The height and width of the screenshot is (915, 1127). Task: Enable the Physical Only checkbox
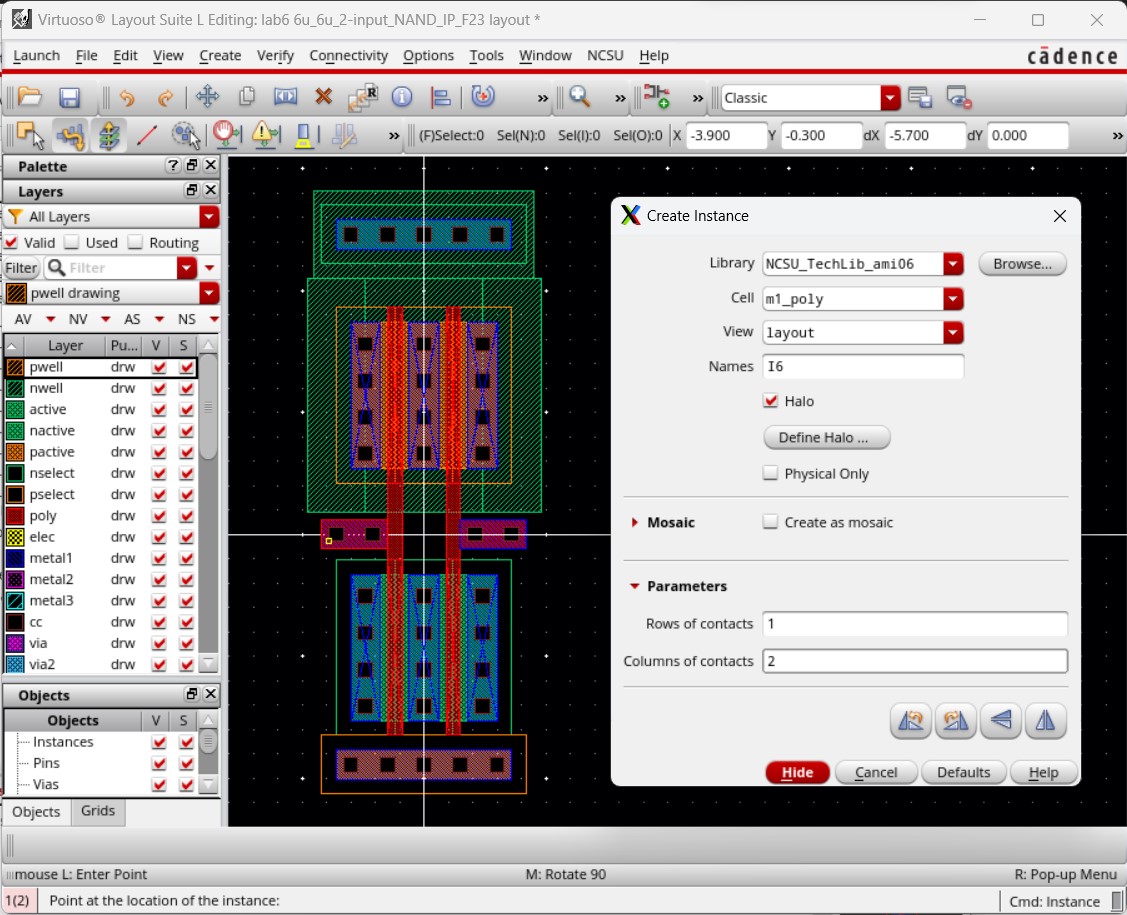point(770,474)
